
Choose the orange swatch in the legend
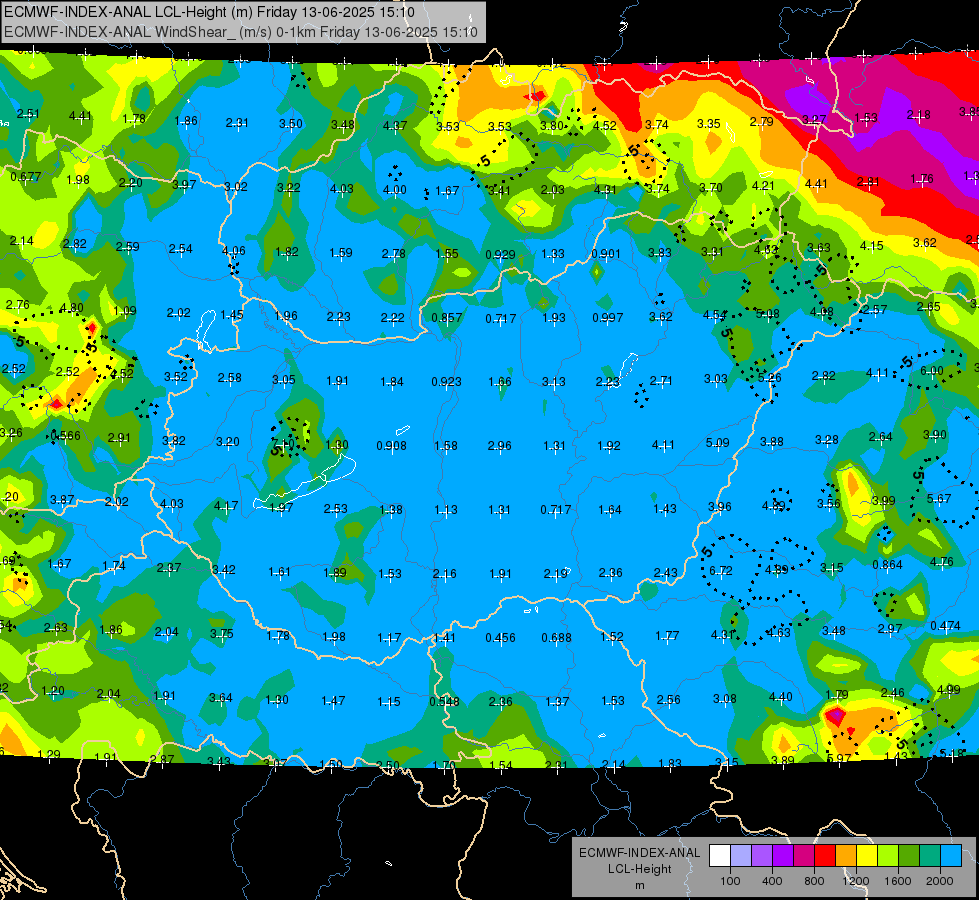coord(846,856)
